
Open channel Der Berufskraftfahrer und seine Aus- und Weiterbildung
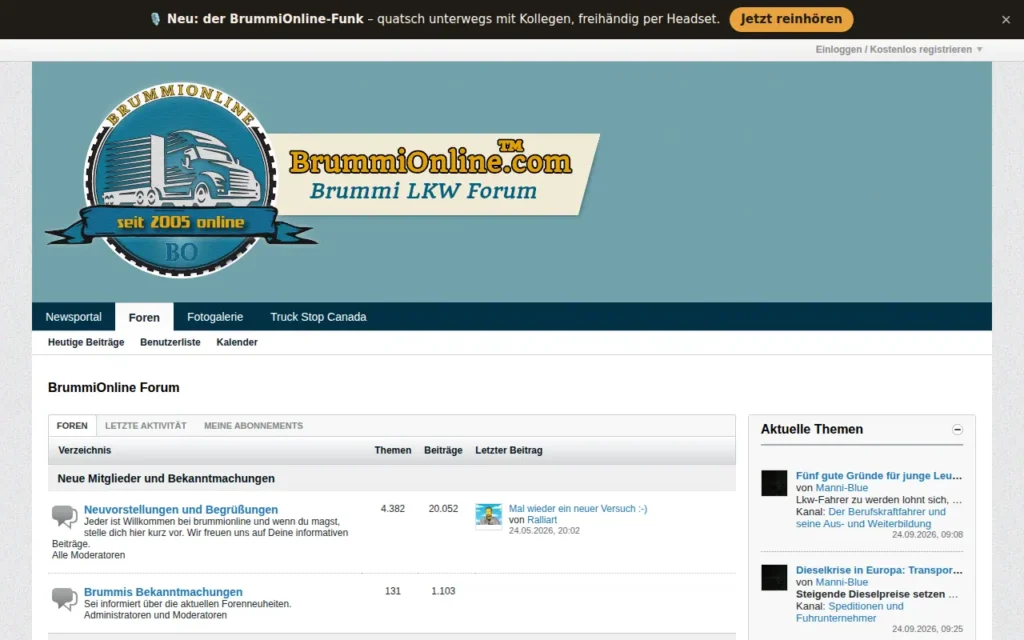coord(871,518)
